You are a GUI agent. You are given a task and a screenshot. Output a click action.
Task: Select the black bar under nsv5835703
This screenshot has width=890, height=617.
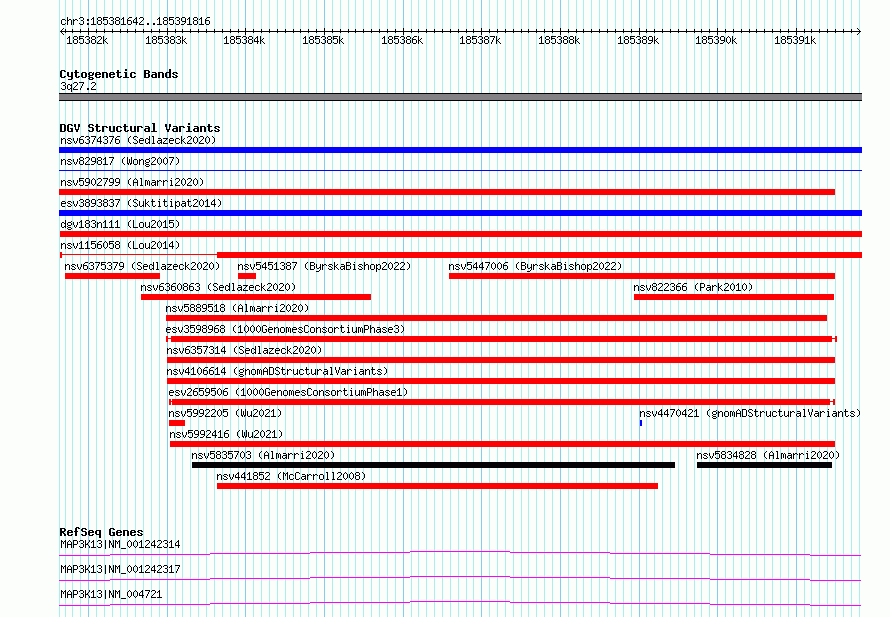pos(434,465)
